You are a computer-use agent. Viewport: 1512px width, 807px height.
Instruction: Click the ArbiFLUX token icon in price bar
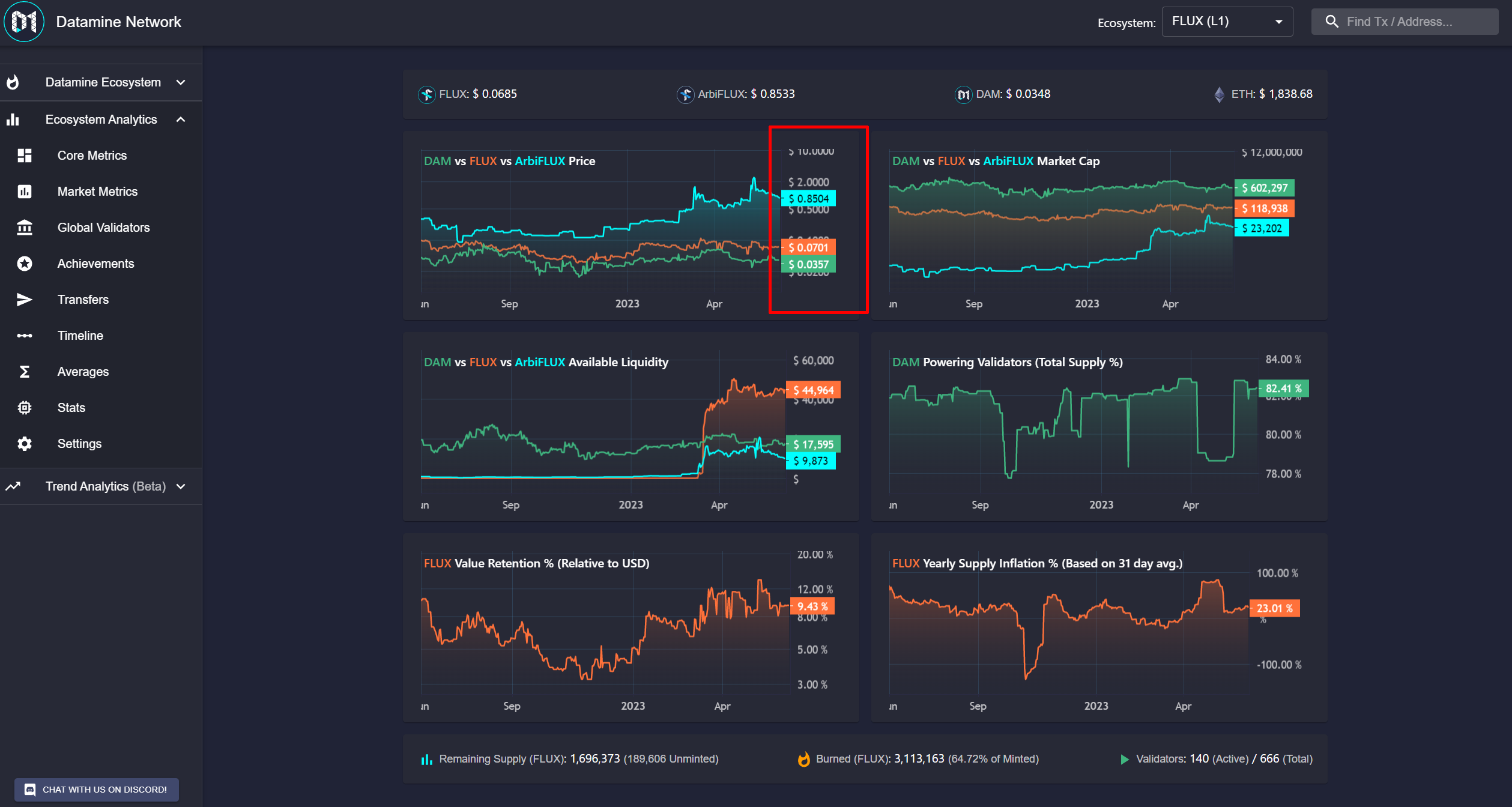685,94
